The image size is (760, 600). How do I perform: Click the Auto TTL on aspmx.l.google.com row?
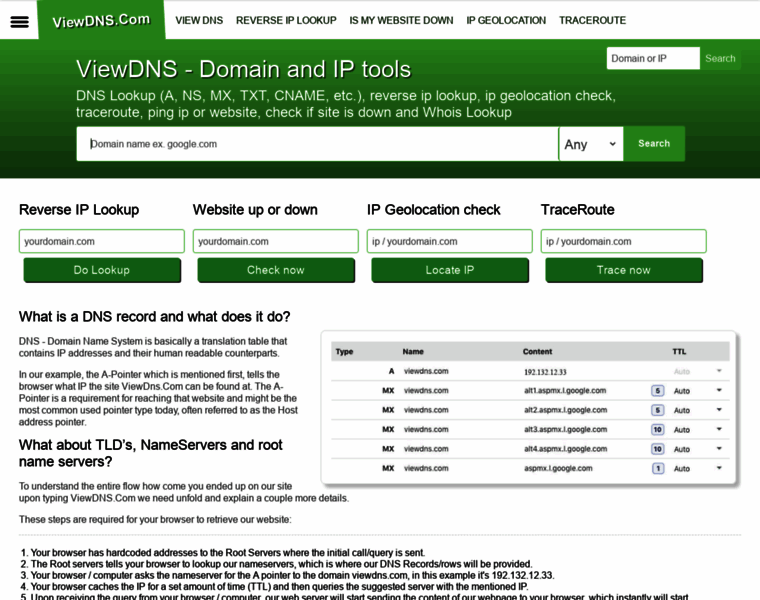tap(681, 469)
